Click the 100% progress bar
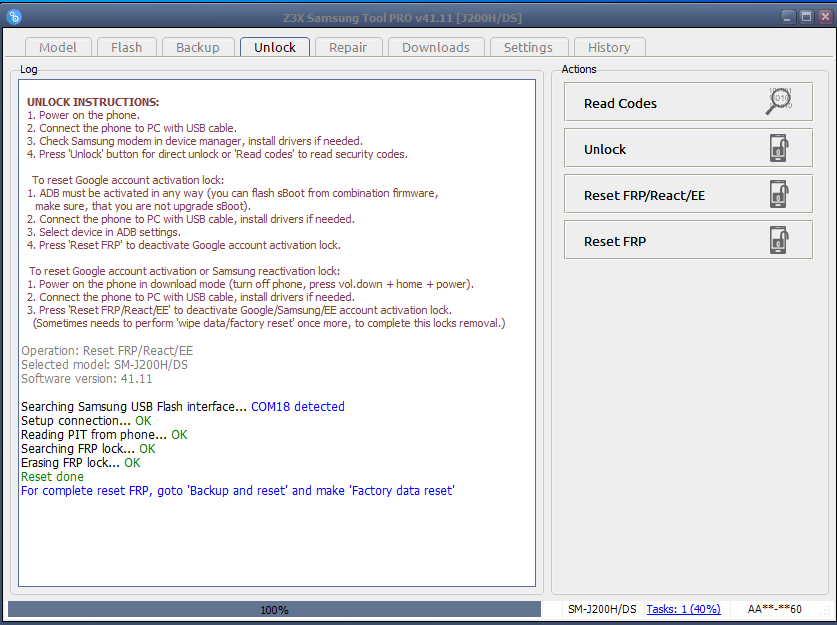Image resolution: width=837 pixels, height=625 pixels. click(x=274, y=610)
